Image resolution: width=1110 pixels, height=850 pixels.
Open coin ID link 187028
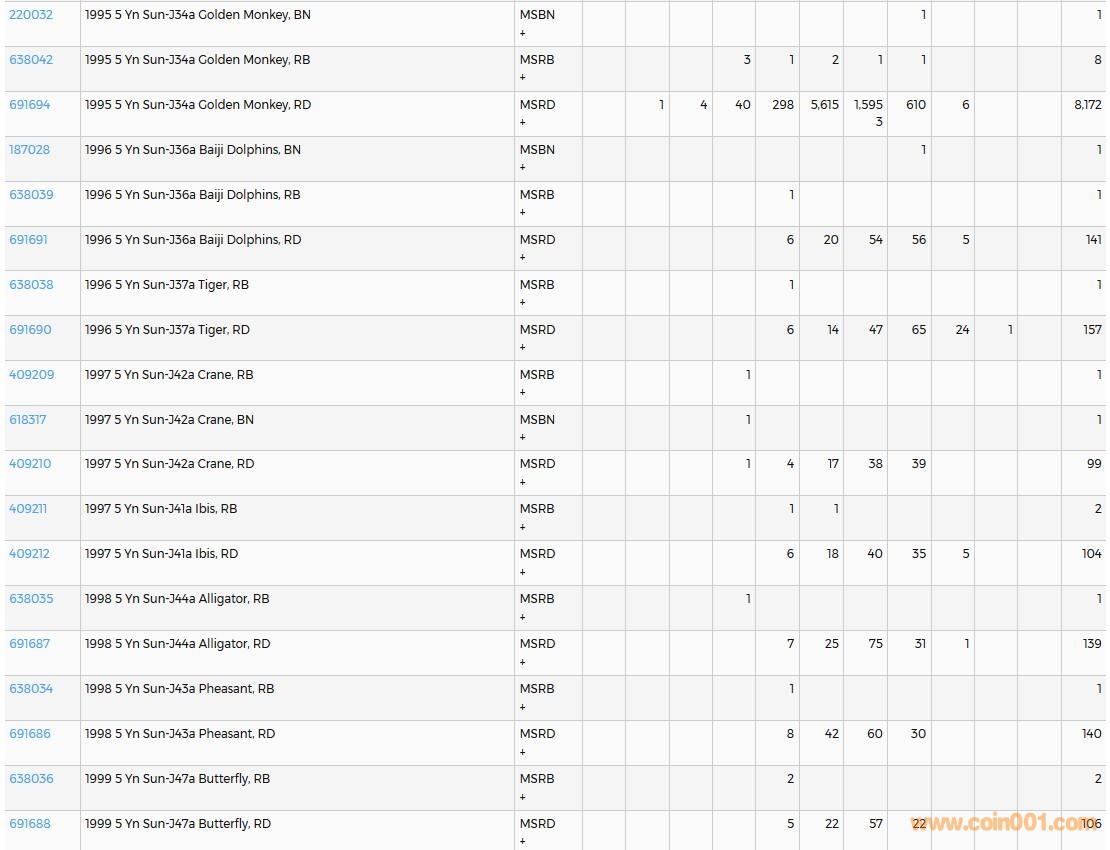point(30,150)
